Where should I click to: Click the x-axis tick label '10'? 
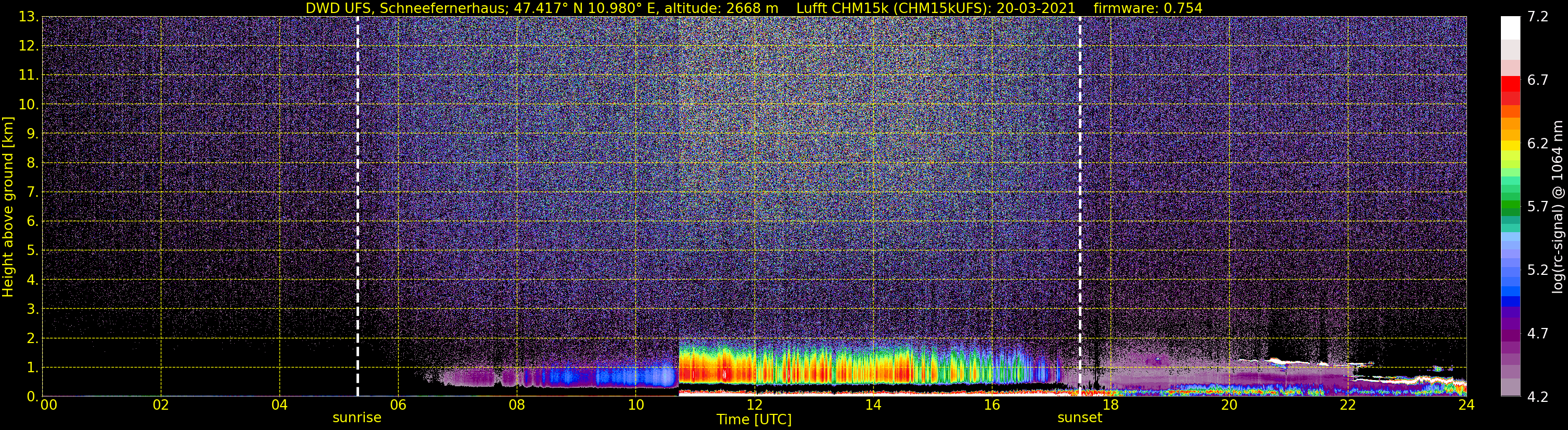coord(635,405)
